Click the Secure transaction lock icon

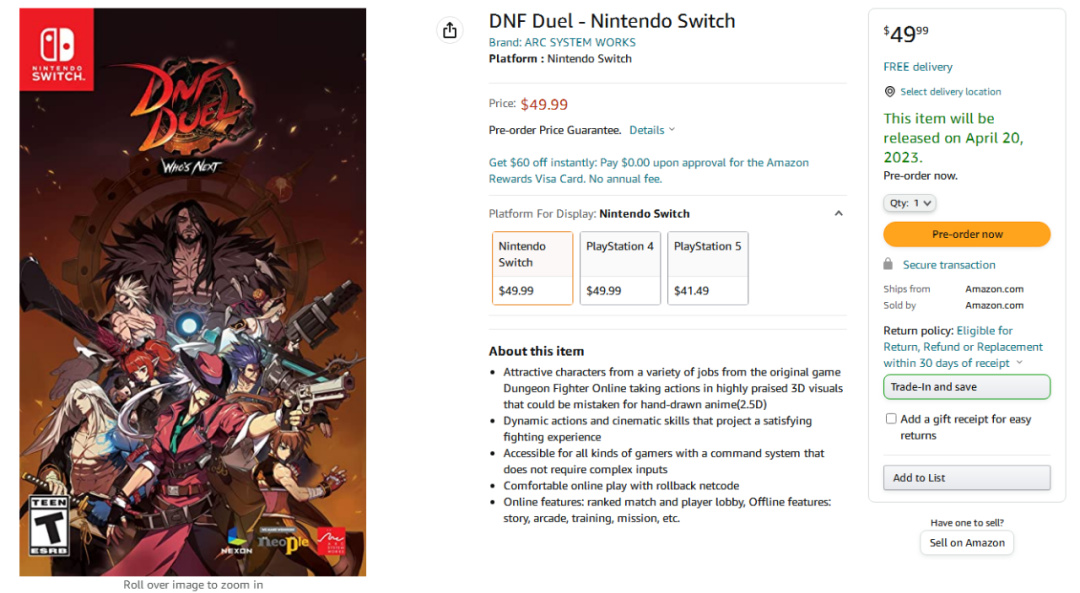[888, 265]
